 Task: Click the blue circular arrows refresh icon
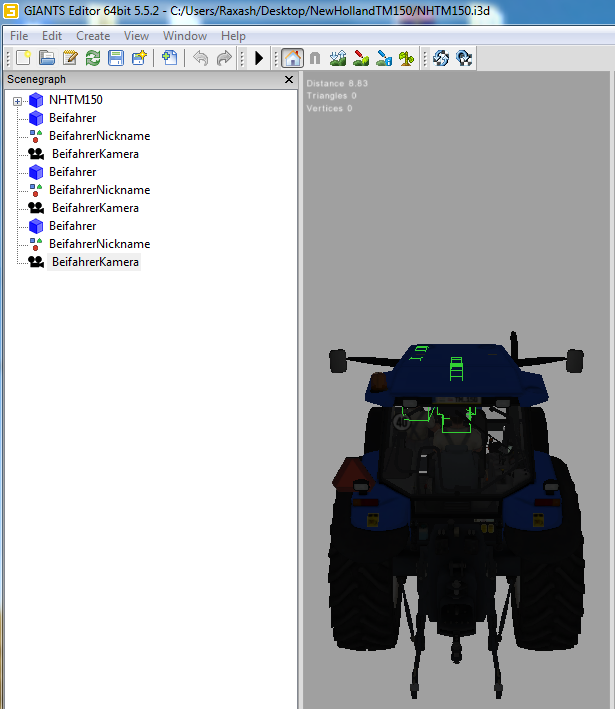(441, 58)
